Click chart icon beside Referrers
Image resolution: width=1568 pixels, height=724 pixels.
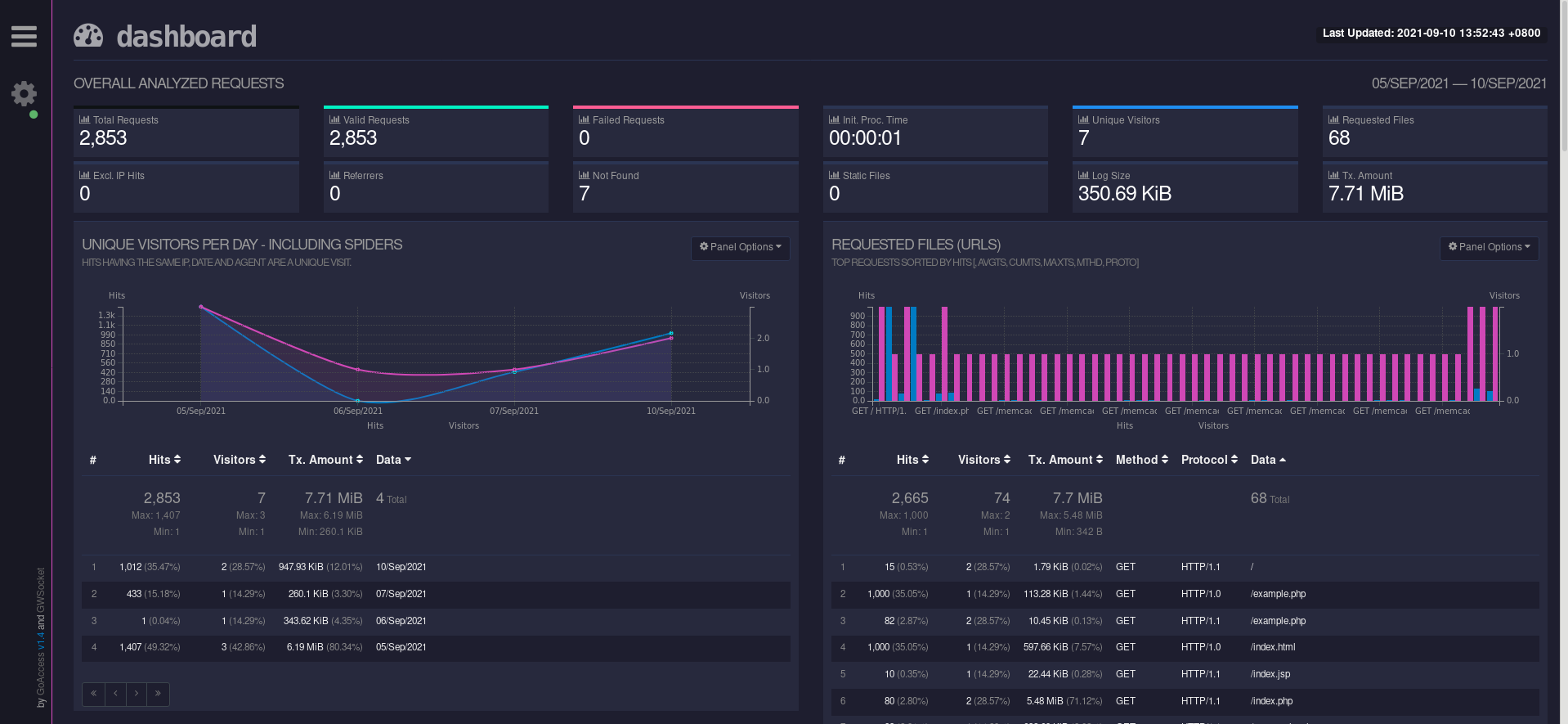334,175
